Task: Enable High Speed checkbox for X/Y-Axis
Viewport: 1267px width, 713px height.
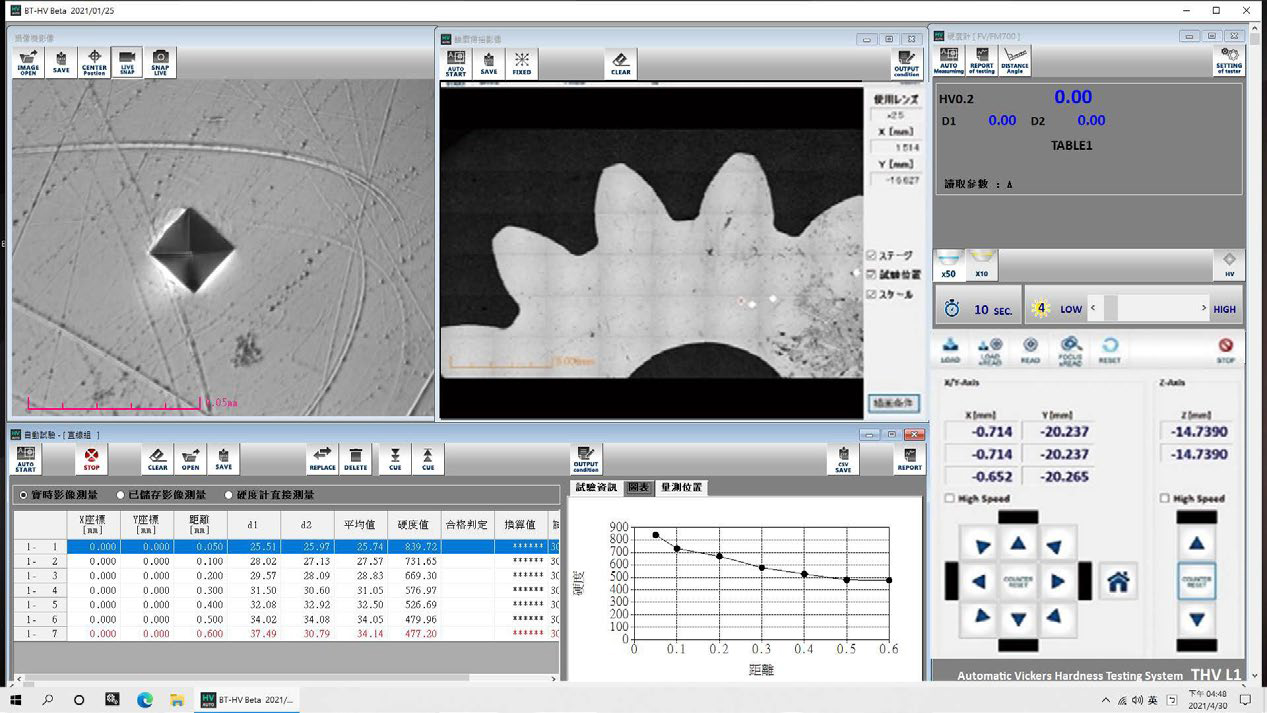Action: tap(950, 498)
